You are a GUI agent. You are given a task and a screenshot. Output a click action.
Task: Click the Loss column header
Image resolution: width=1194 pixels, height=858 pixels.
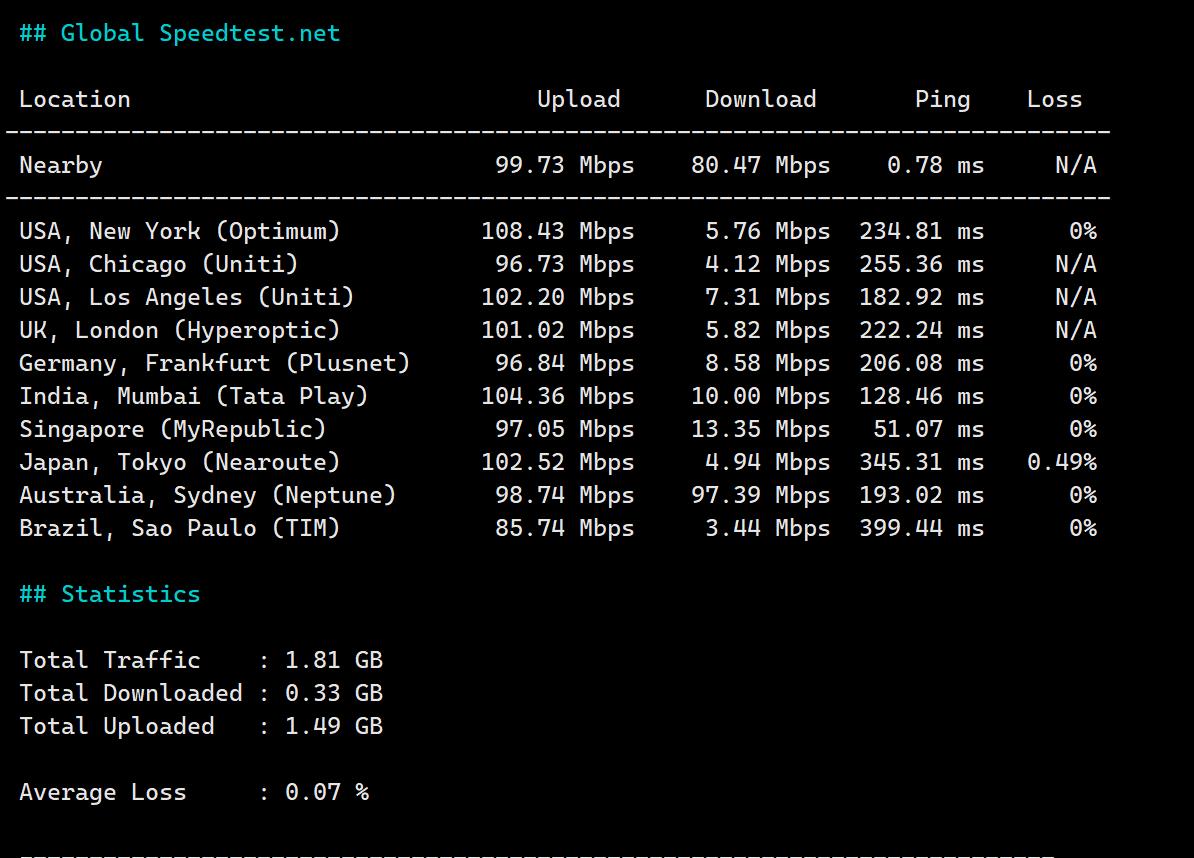[x=1054, y=99]
